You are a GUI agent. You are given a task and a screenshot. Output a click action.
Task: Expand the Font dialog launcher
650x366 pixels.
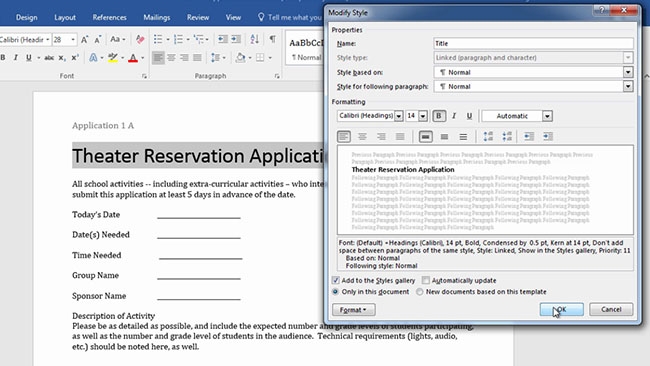(x=144, y=76)
